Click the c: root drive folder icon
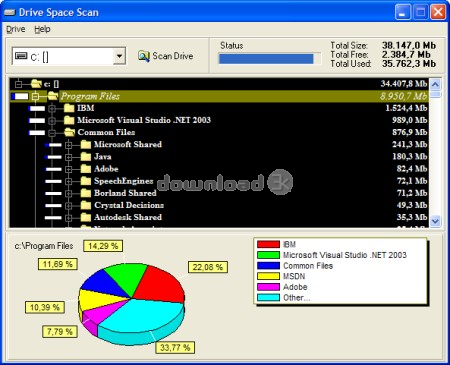This screenshot has width=450, height=365. (x=36, y=83)
